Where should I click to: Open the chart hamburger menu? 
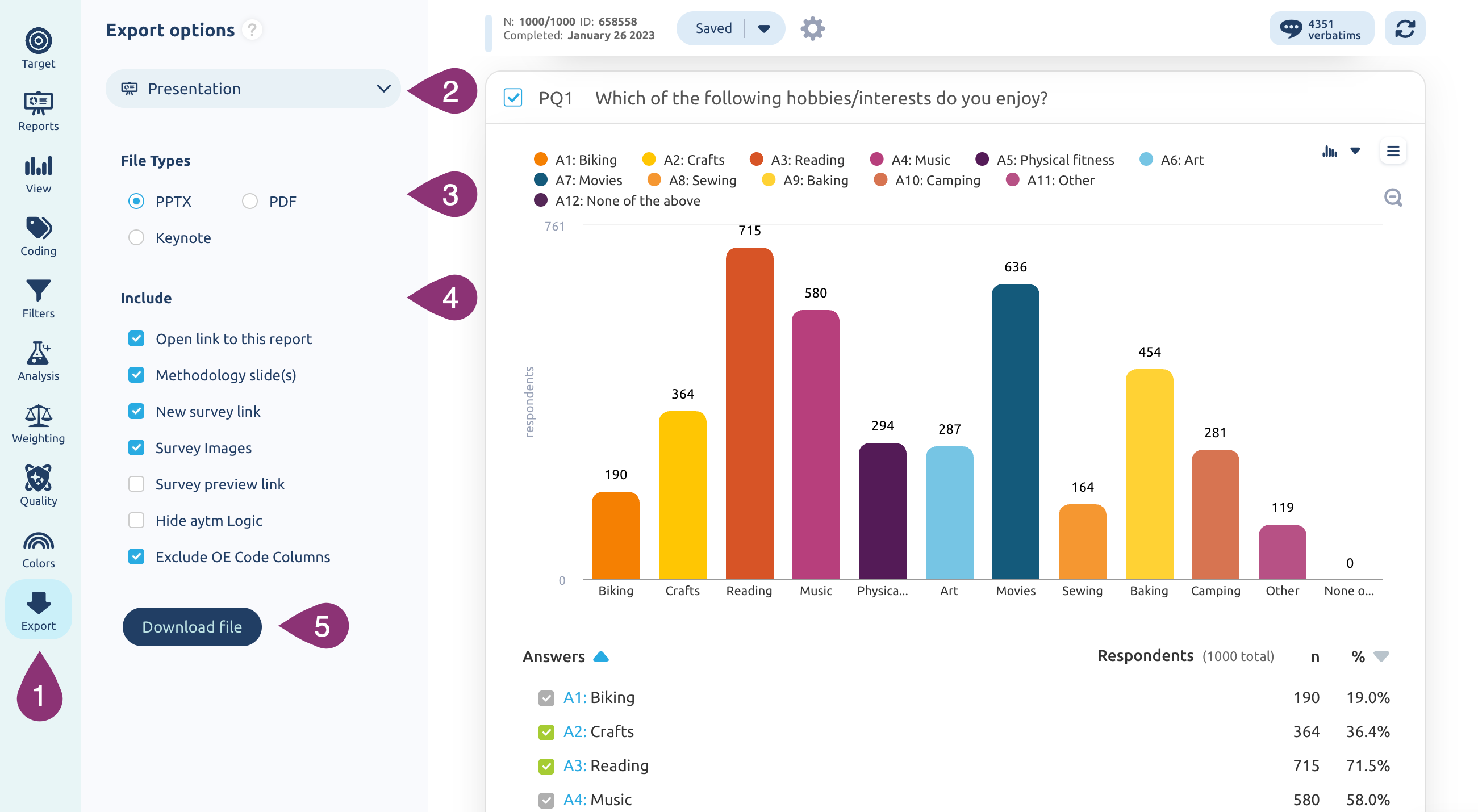(x=1393, y=152)
